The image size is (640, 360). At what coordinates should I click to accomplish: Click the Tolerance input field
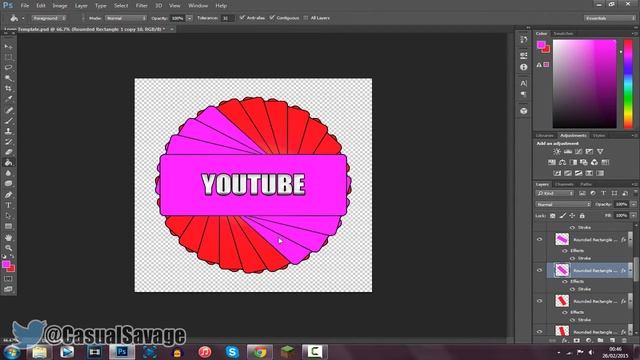click(x=228, y=18)
